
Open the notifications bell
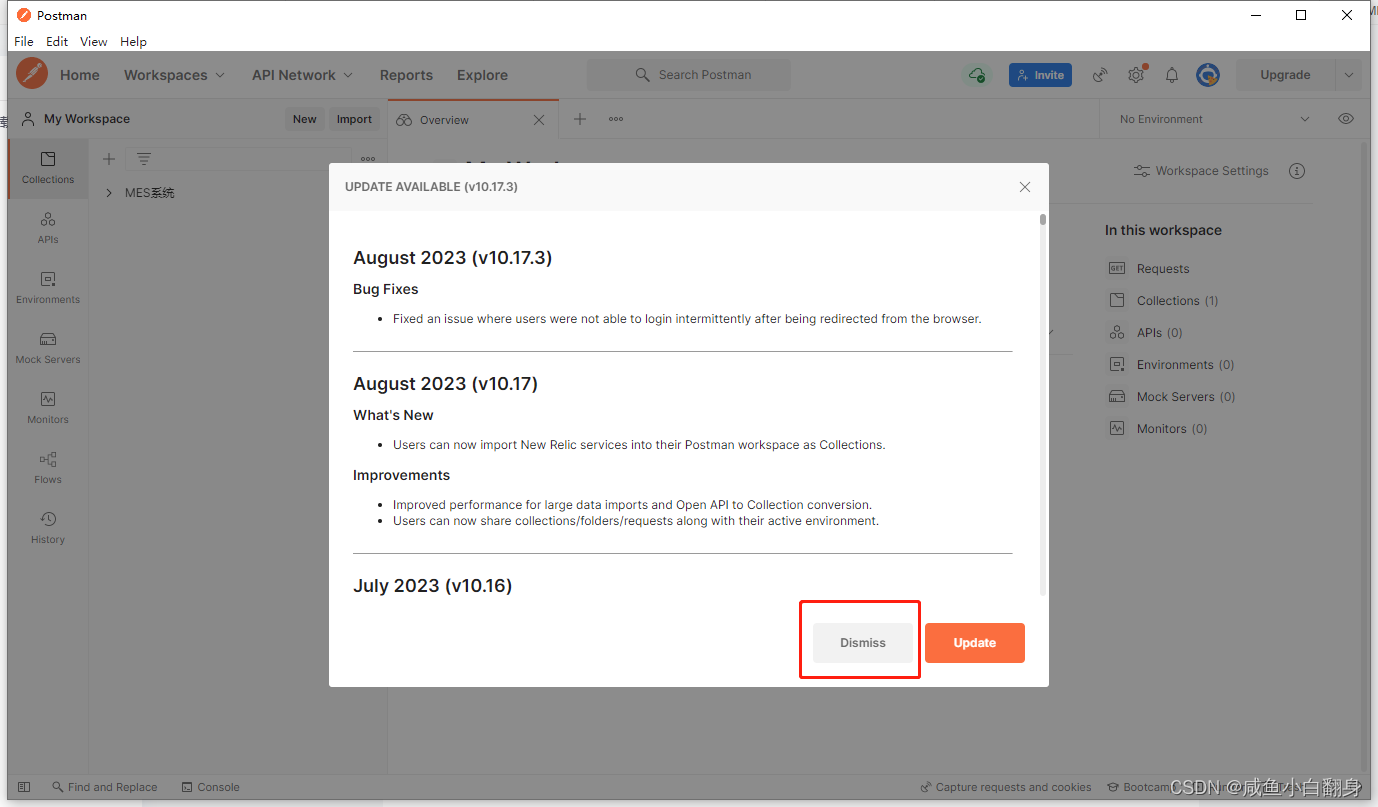point(1172,75)
